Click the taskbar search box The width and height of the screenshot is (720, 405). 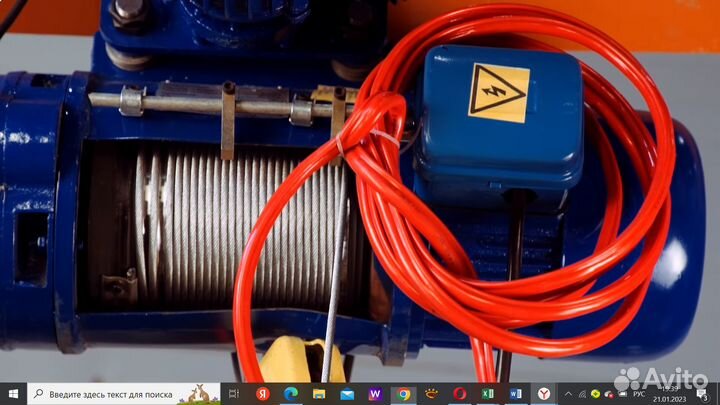(x=110, y=394)
